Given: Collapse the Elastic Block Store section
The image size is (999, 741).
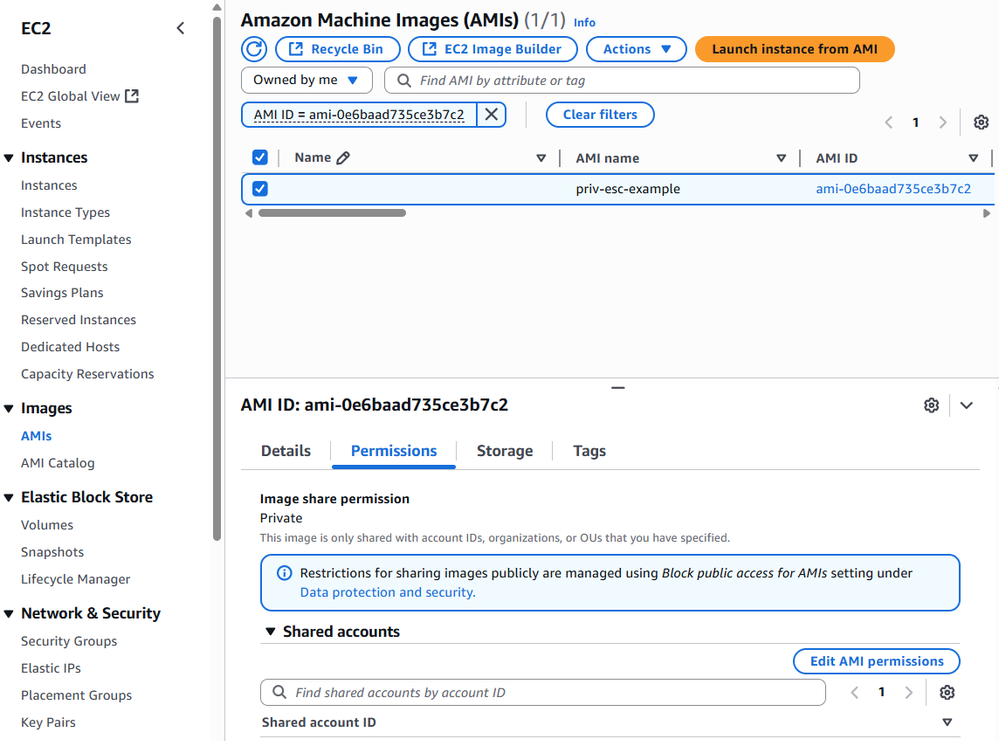Looking at the screenshot, I should tap(9, 498).
